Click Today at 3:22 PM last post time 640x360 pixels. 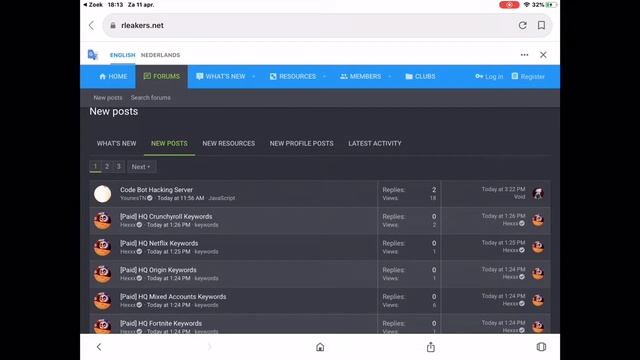click(x=503, y=189)
